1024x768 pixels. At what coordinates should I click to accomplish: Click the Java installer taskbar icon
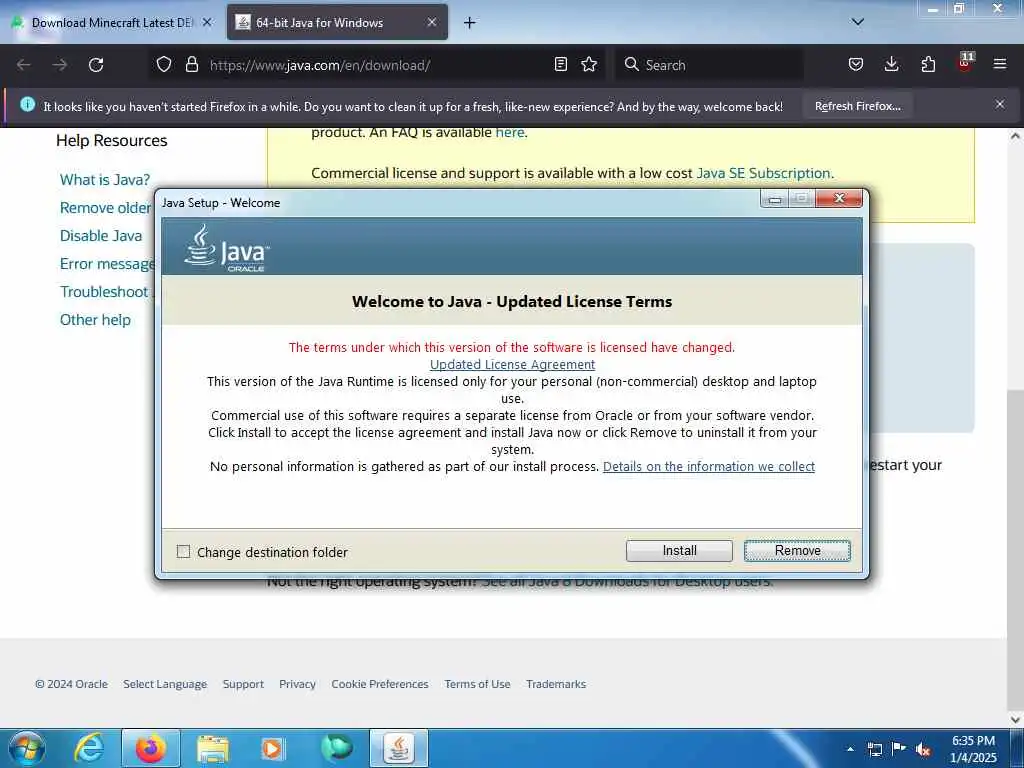click(399, 748)
